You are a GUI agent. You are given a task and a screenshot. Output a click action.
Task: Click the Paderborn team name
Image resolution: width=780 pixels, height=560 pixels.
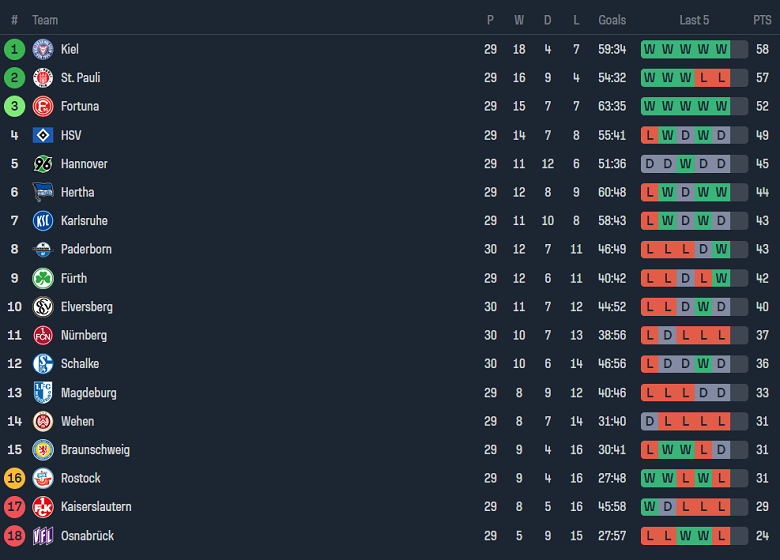86,249
